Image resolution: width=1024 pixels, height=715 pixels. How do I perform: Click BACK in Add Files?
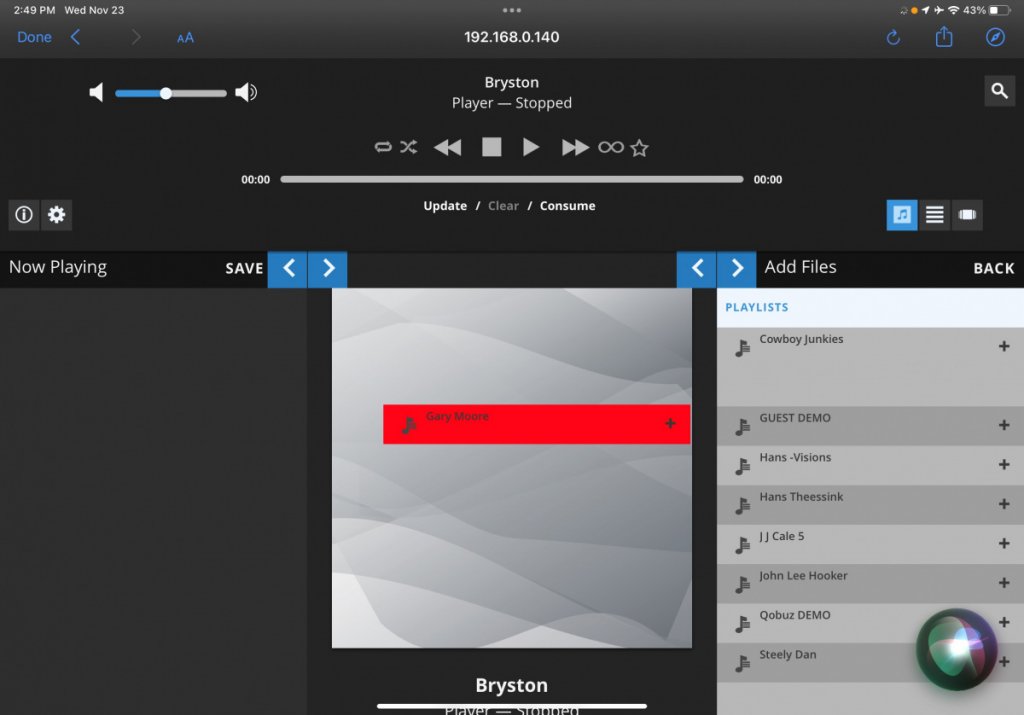[994, 268]
